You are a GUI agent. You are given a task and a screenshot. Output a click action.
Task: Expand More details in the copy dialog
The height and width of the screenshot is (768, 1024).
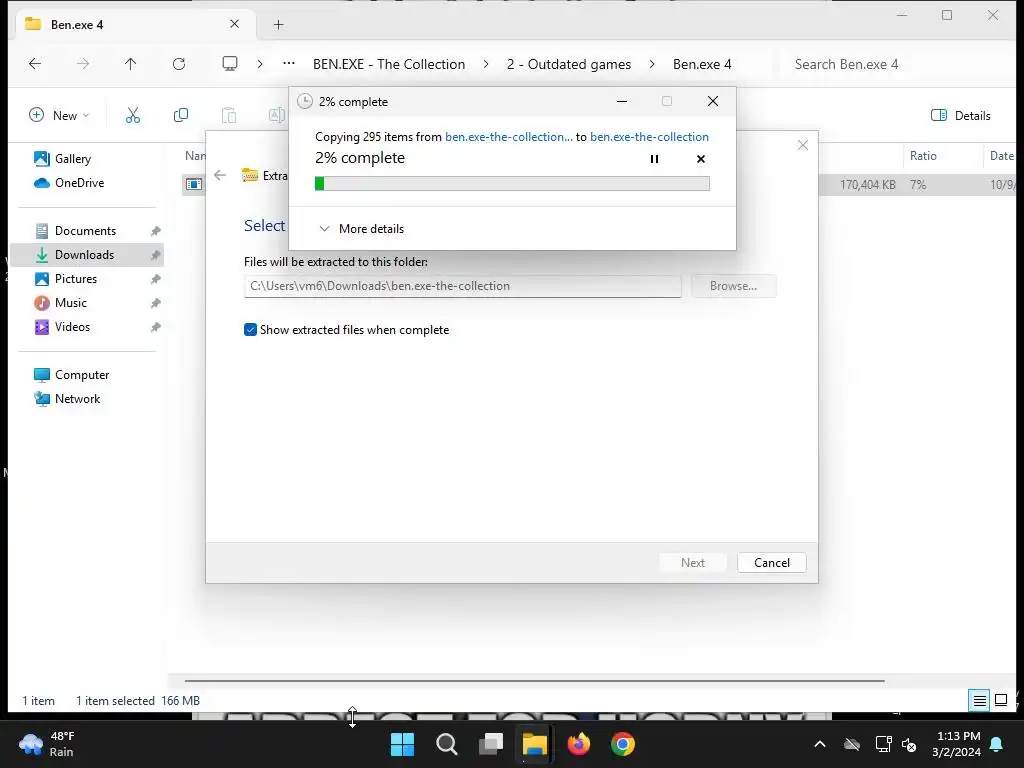point(361,229)
